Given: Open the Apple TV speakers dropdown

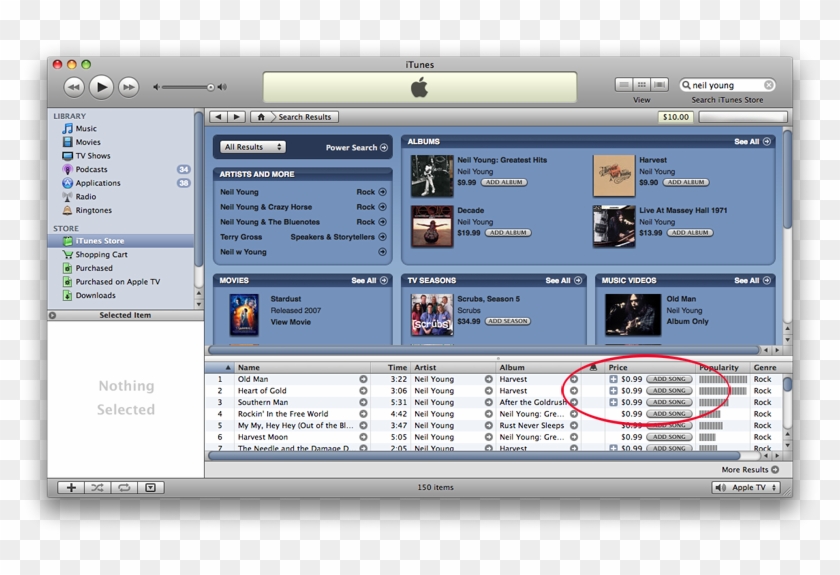Looking at the screenshot, I should coord(746,487).
